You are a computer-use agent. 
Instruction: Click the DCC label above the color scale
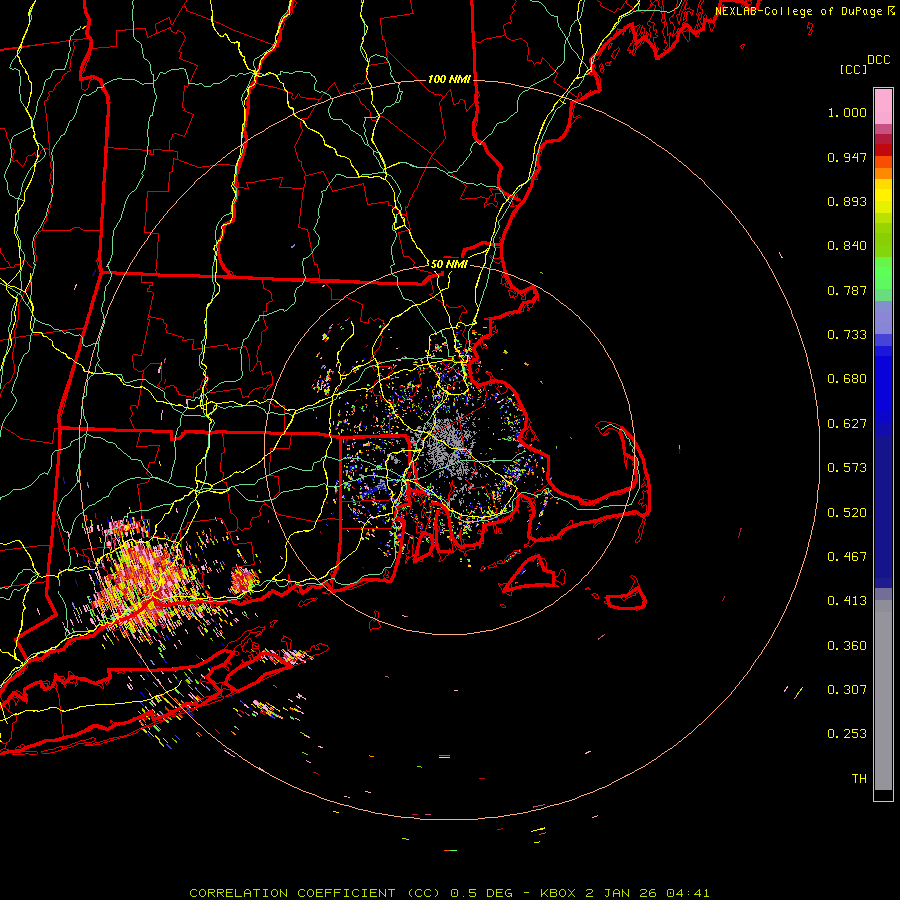pos(879,60)
